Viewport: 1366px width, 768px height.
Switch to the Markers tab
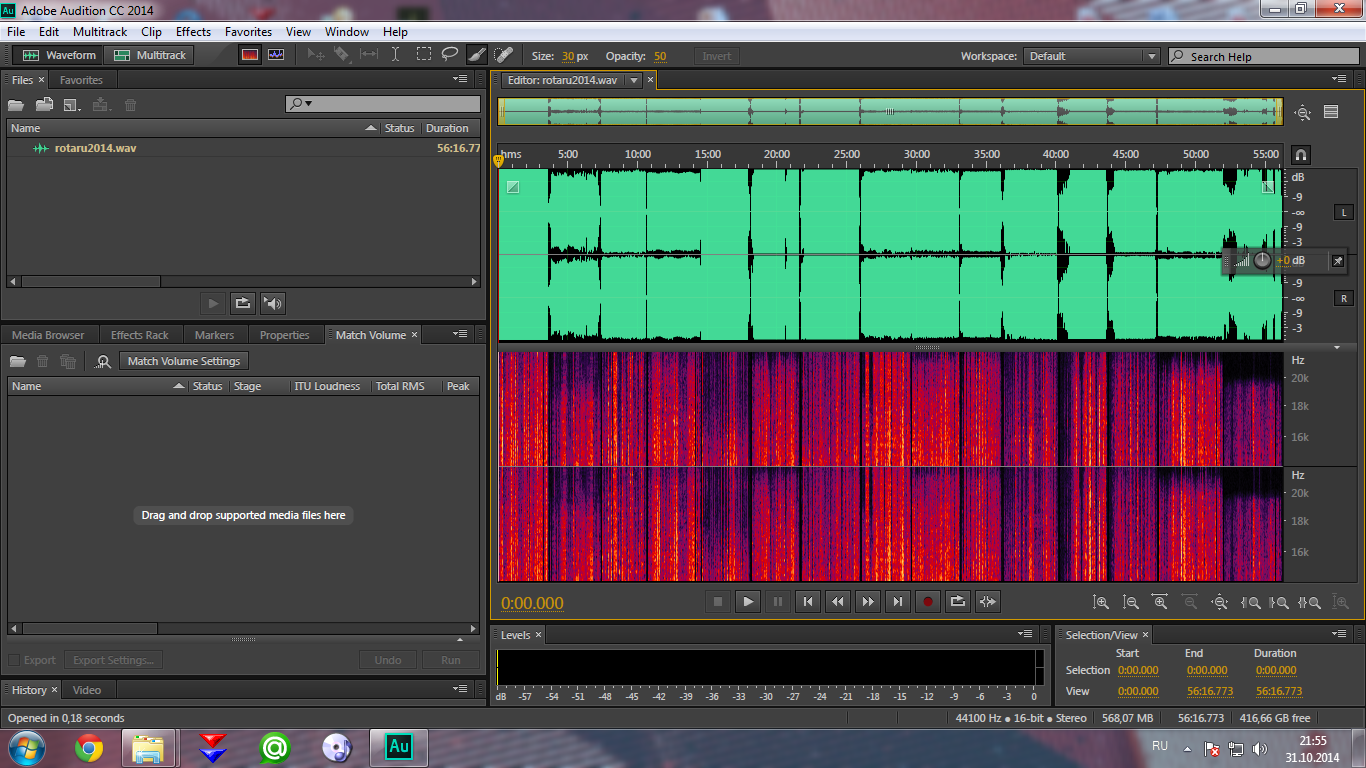[214, 335]
